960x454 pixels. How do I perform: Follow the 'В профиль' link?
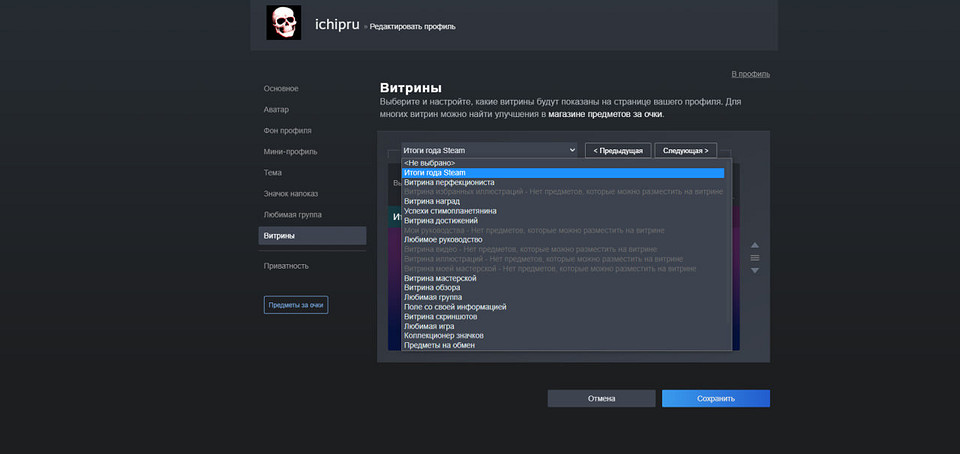point(751,74)
